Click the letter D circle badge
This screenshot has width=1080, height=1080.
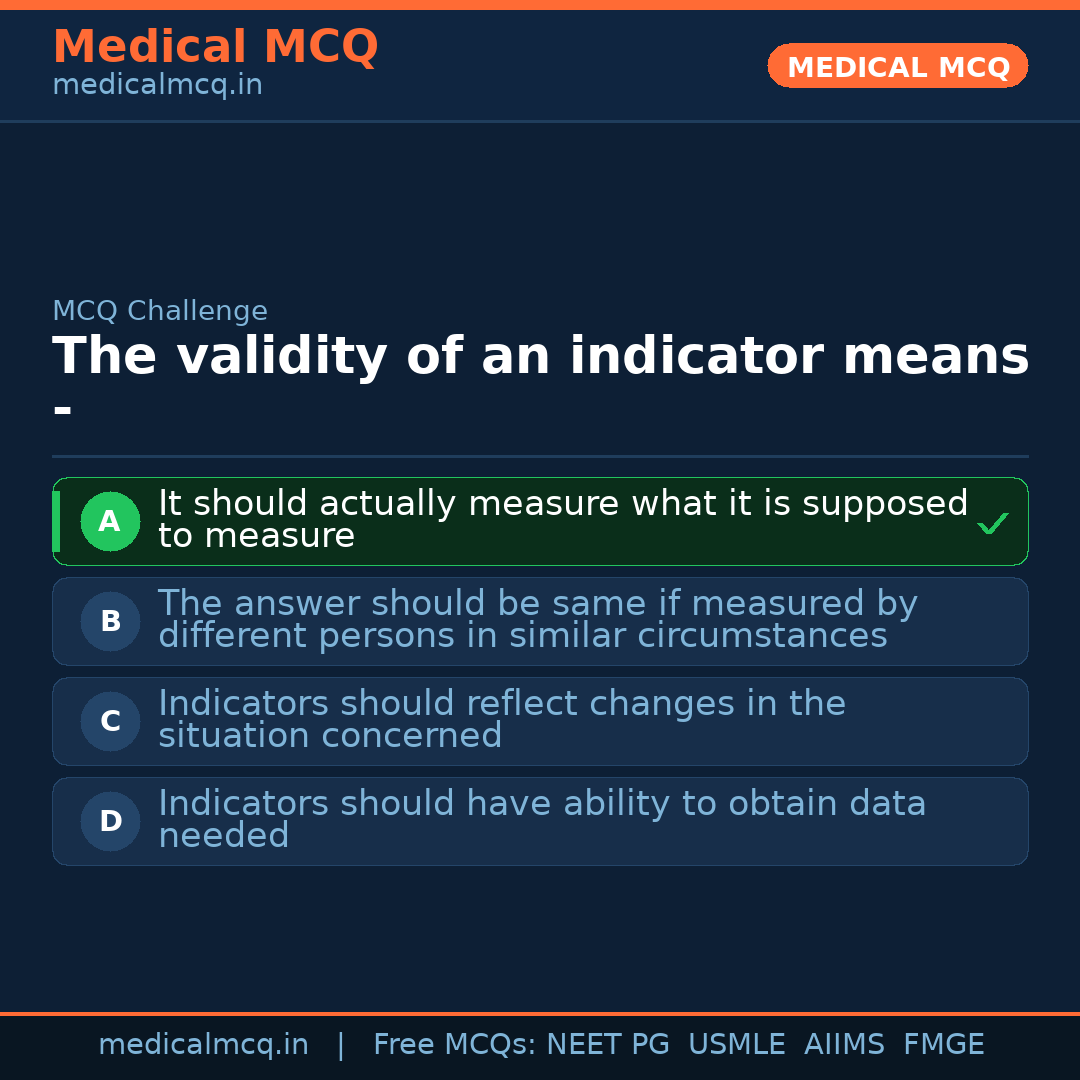(110, 821)
